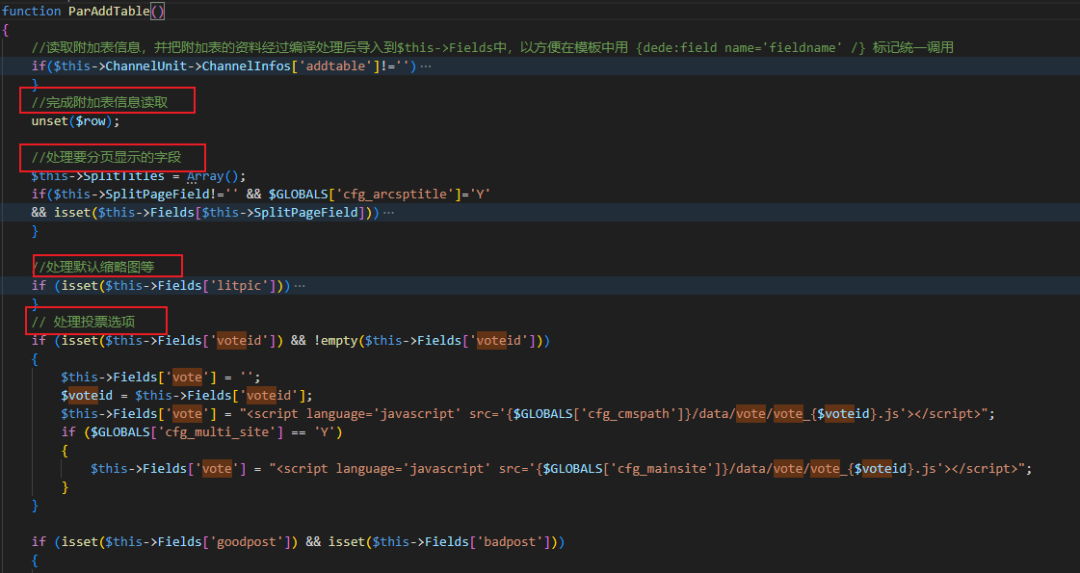Click the '$this->SplitTitles = Array();' line
Viewport: 1080px width, 573px height.
tap(138, 176)
